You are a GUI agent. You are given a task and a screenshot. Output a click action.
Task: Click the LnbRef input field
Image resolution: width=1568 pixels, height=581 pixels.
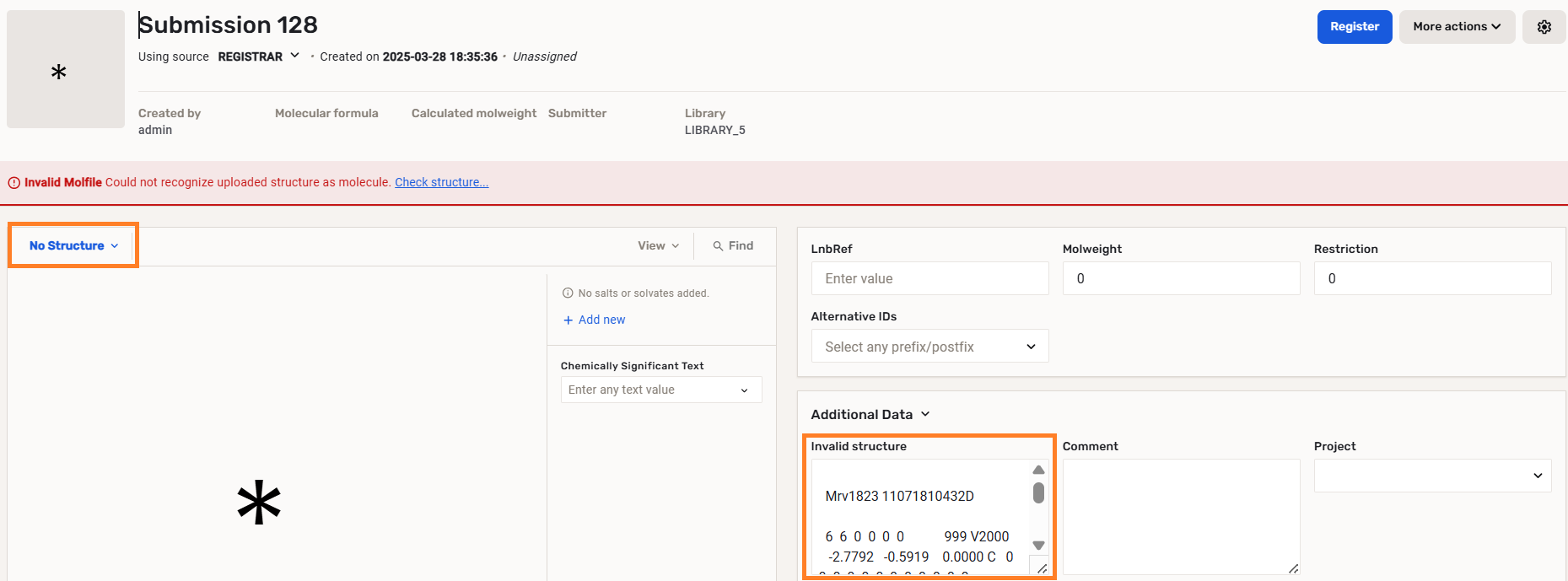coord(929,278)
